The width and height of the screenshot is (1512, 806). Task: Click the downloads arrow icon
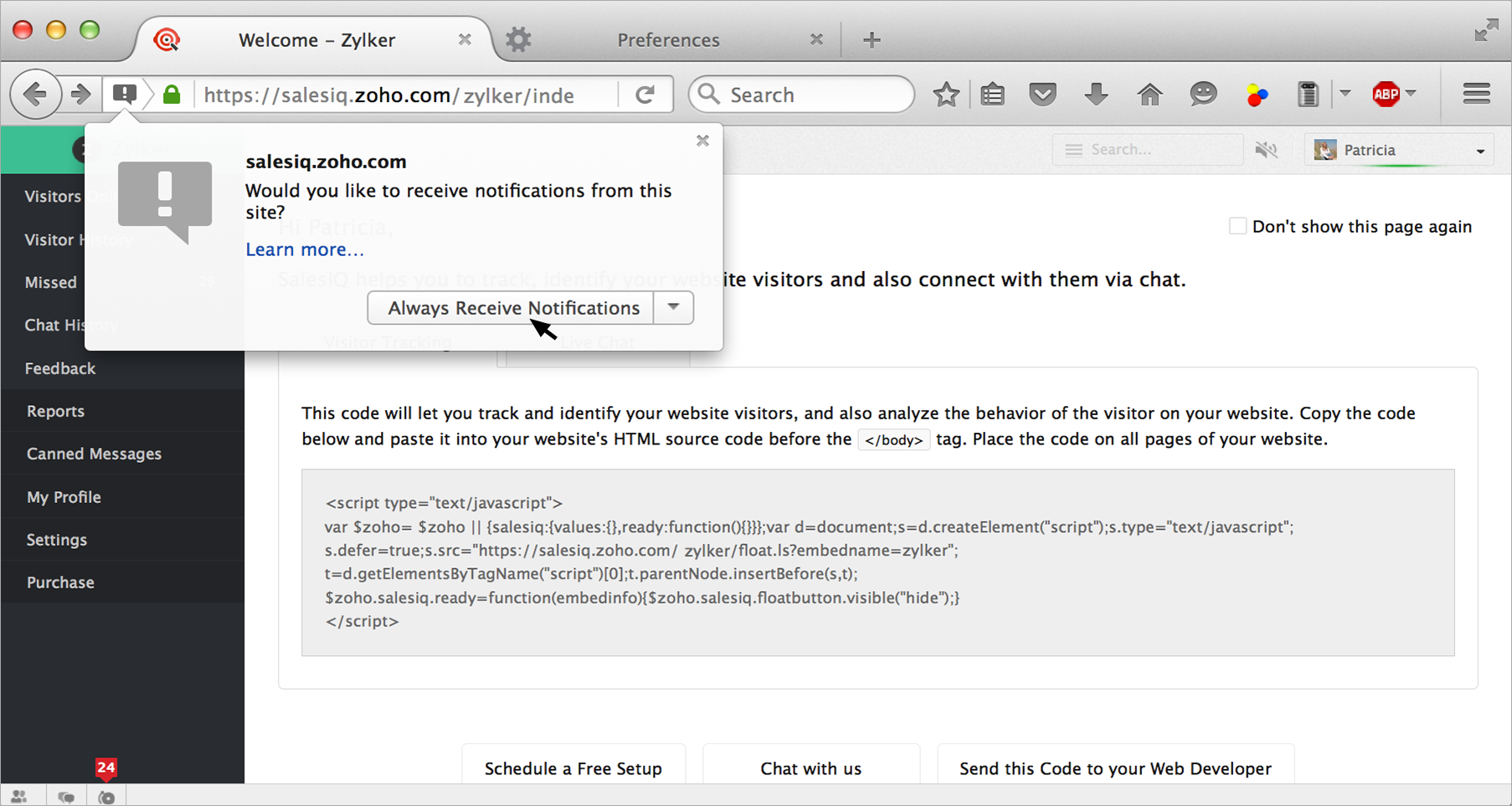coord(1096,95)
